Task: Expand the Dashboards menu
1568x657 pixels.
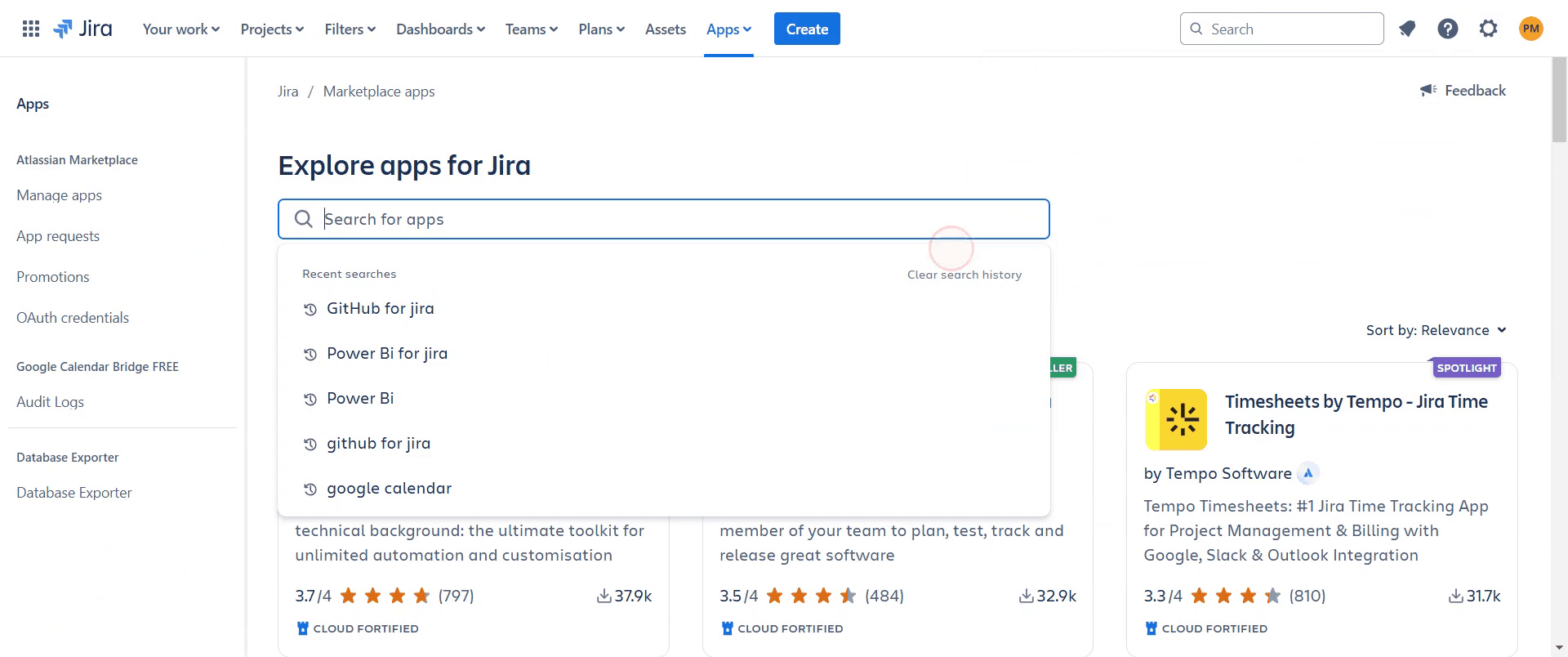Action: click(x=441, y=29)
